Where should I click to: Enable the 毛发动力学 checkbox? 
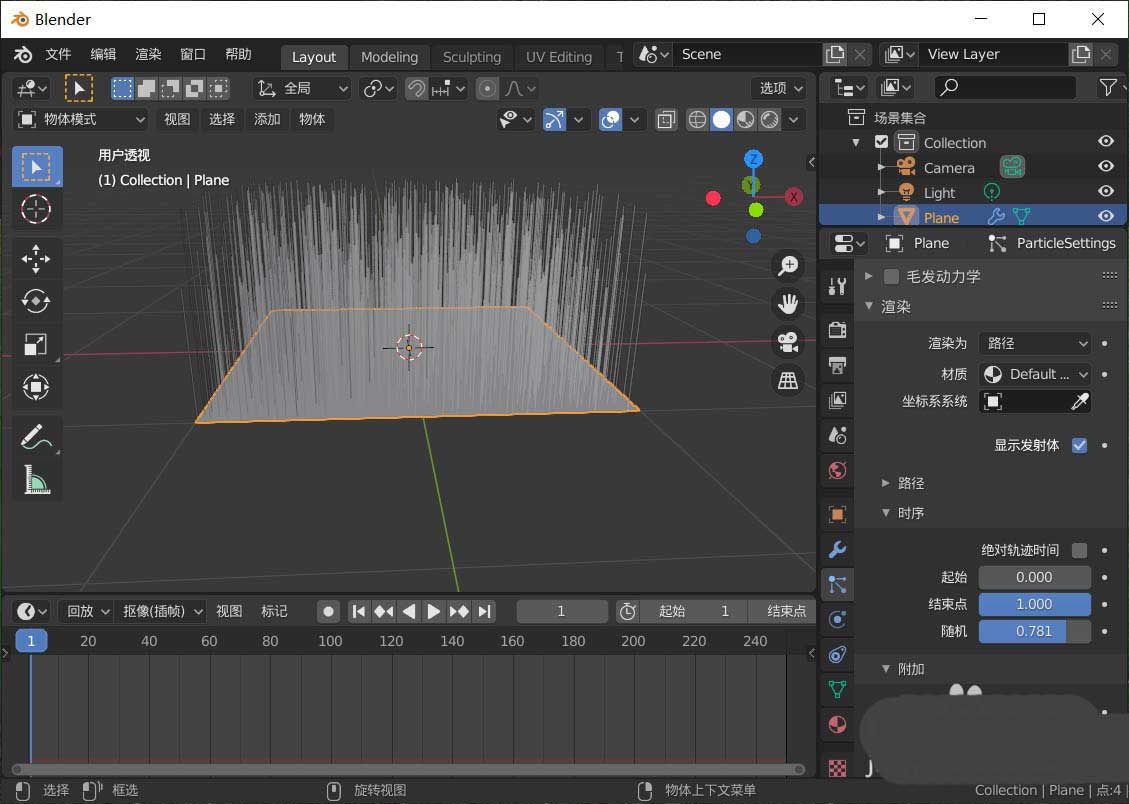(x=891, y=276)
